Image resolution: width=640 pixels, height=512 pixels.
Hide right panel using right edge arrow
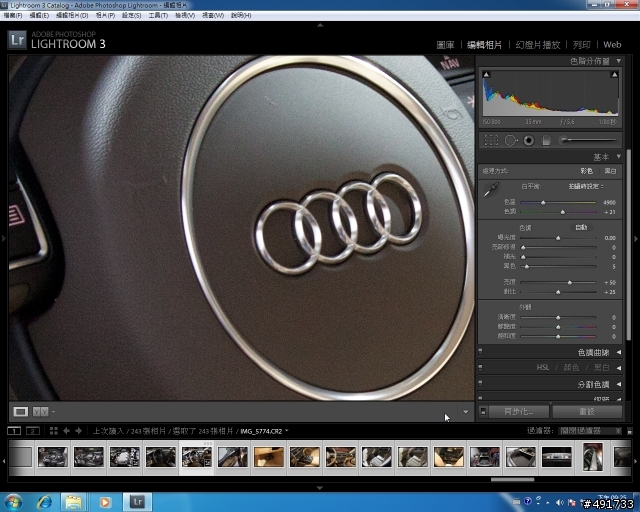pos(636,239)
